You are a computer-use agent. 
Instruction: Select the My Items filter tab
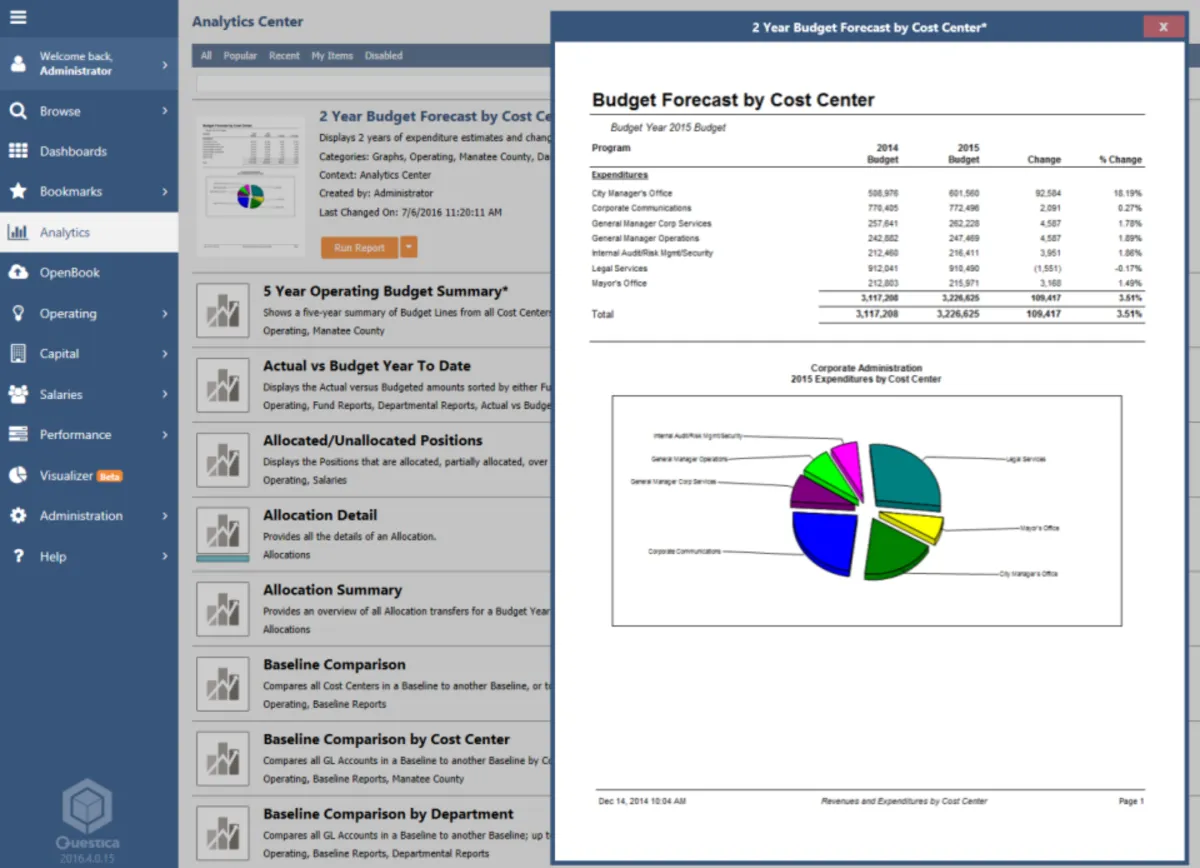[x=332, y=56]
